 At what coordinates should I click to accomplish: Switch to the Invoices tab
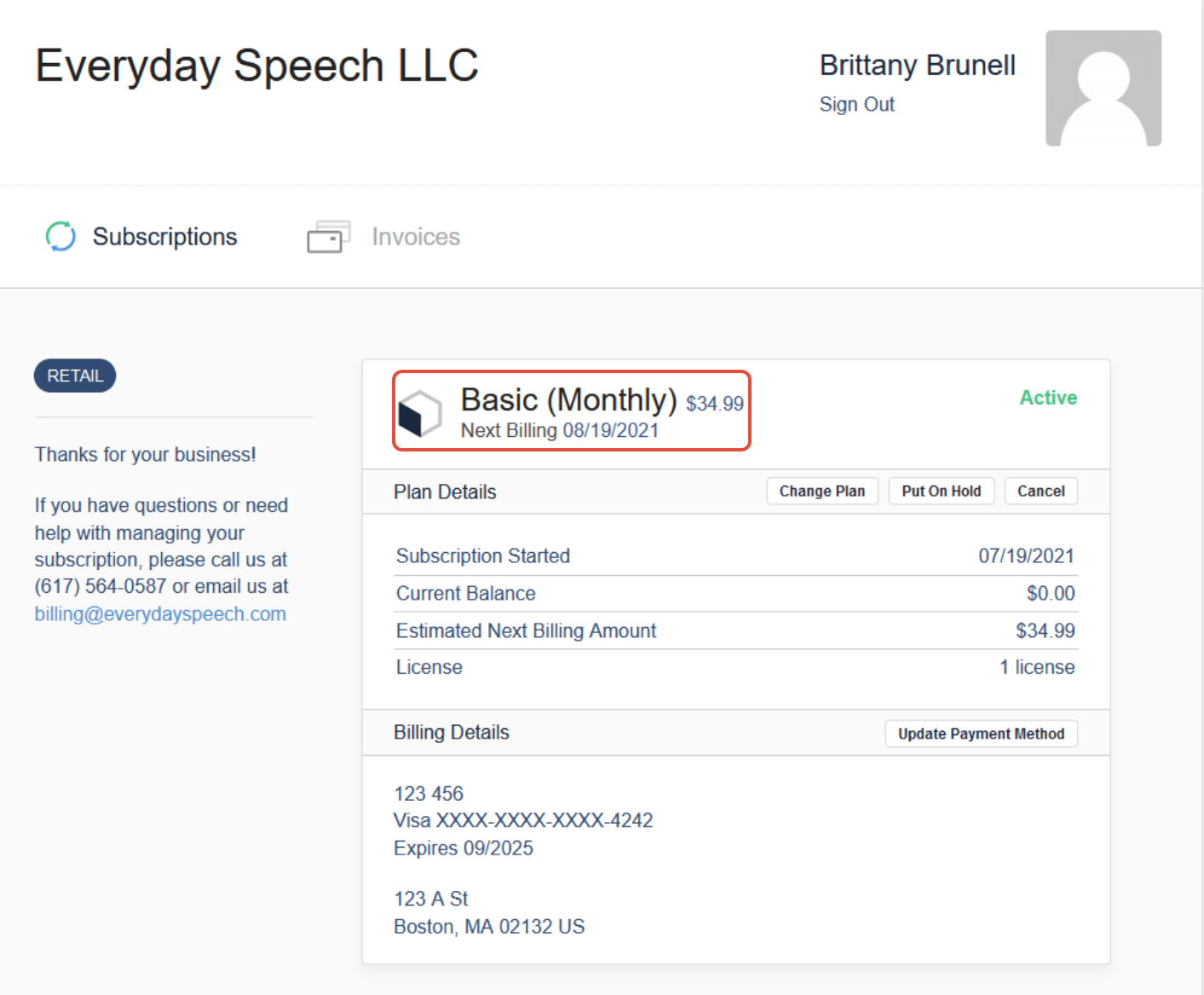pos(383,237)
